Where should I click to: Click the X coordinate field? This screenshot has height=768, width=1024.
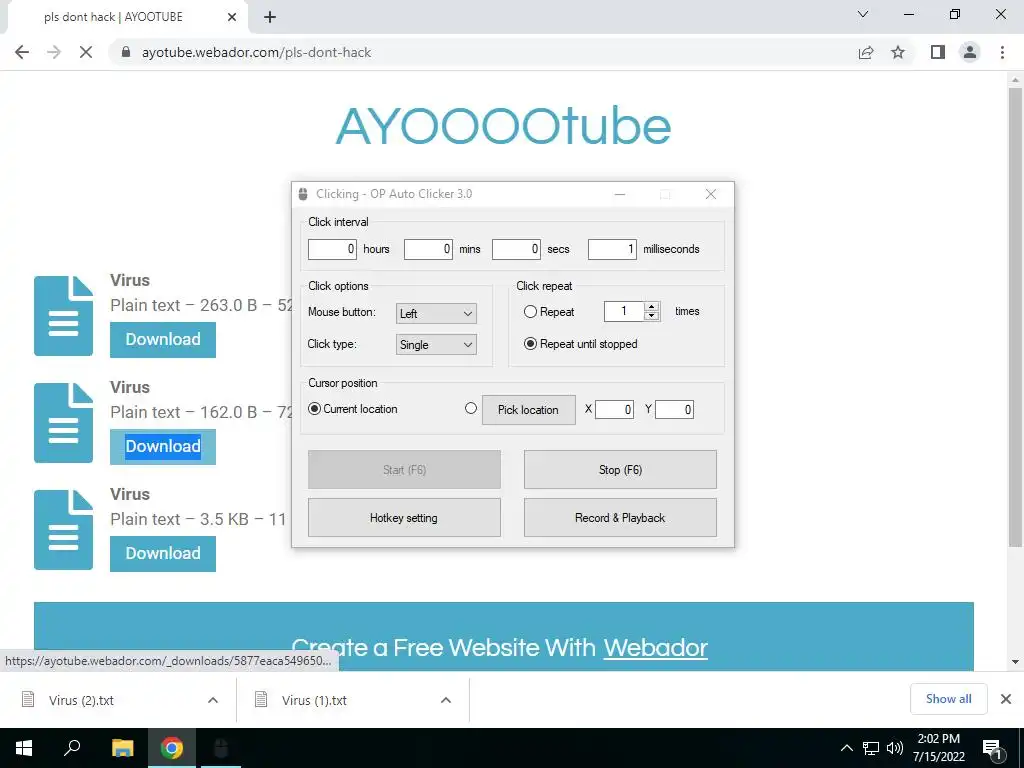(x=615, y=409)
